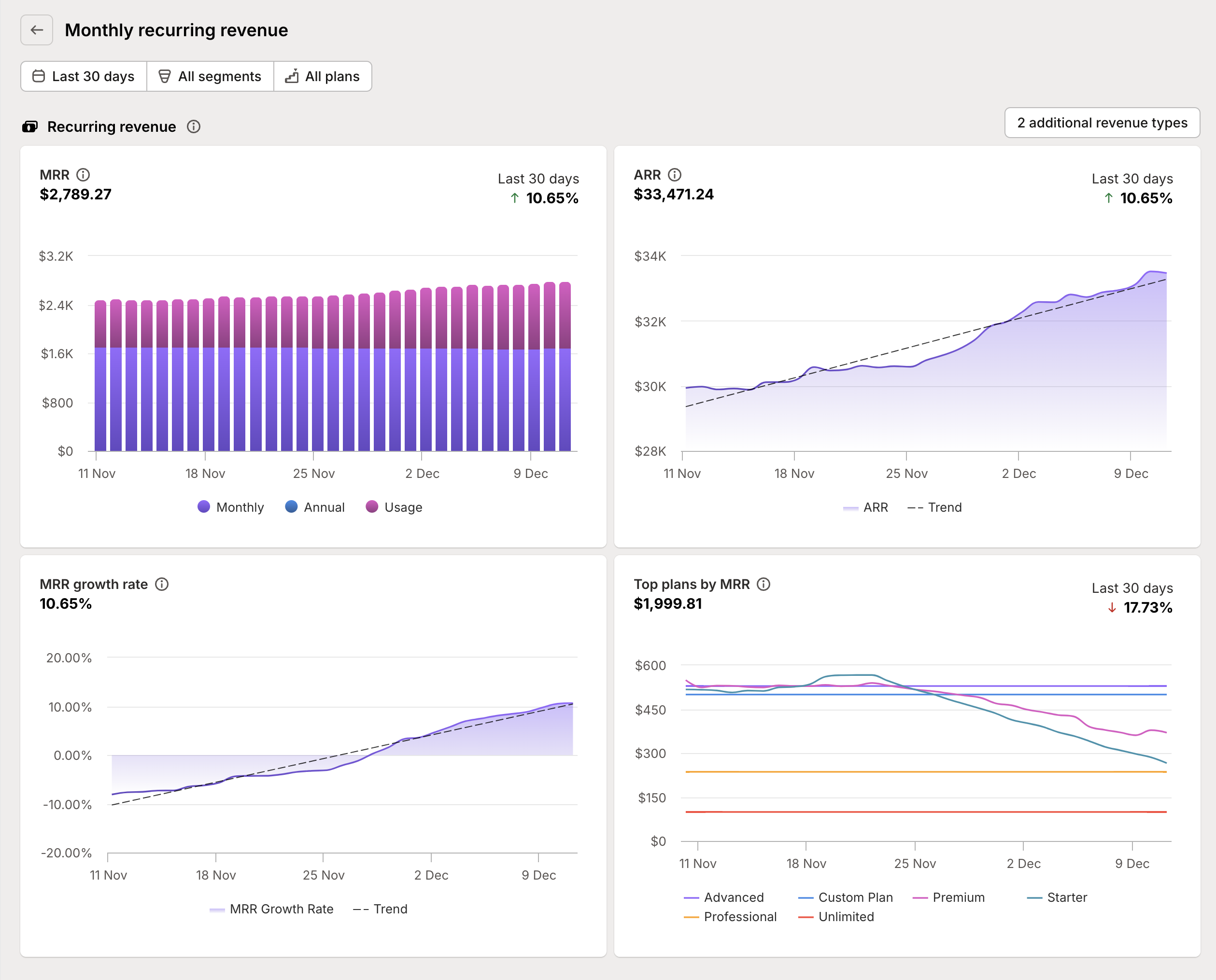This screenshot has height=980, width=1216.
Task: Click the purple Monthly legend color dot
Action: click(204, 507)
